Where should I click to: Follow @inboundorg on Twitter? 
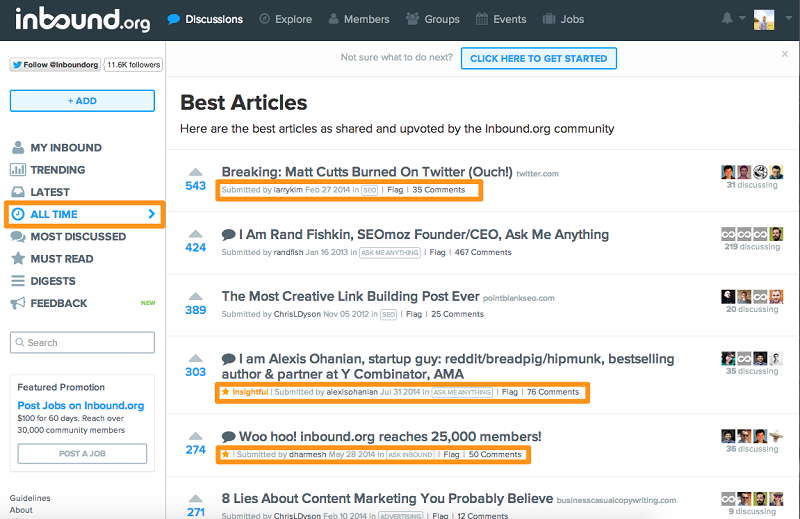click(x=55, y=65)
